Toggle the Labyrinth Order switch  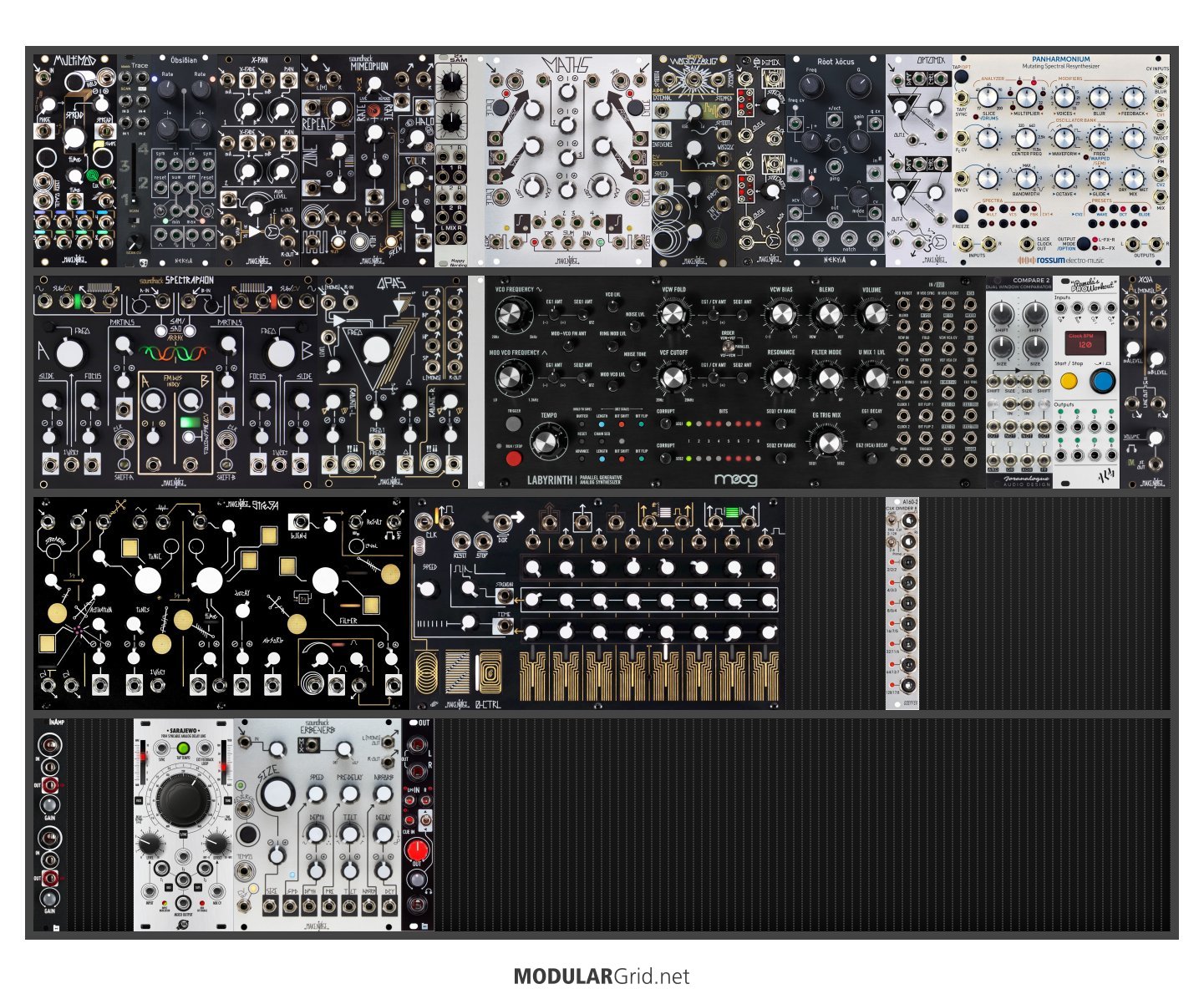pos(728,345)
